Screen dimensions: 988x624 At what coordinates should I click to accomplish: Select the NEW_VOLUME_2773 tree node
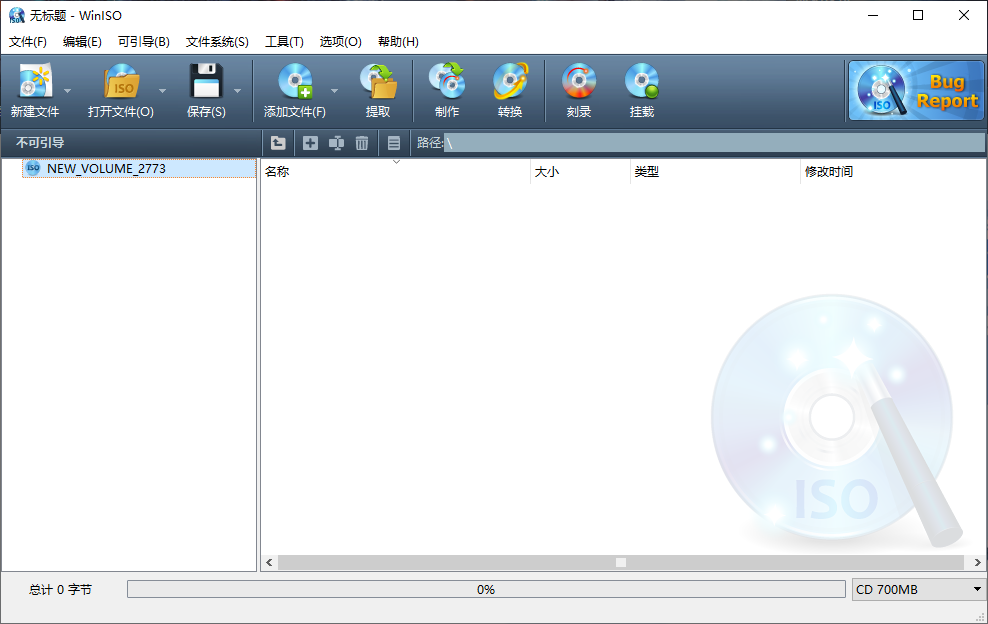click(x=139, y=168)
